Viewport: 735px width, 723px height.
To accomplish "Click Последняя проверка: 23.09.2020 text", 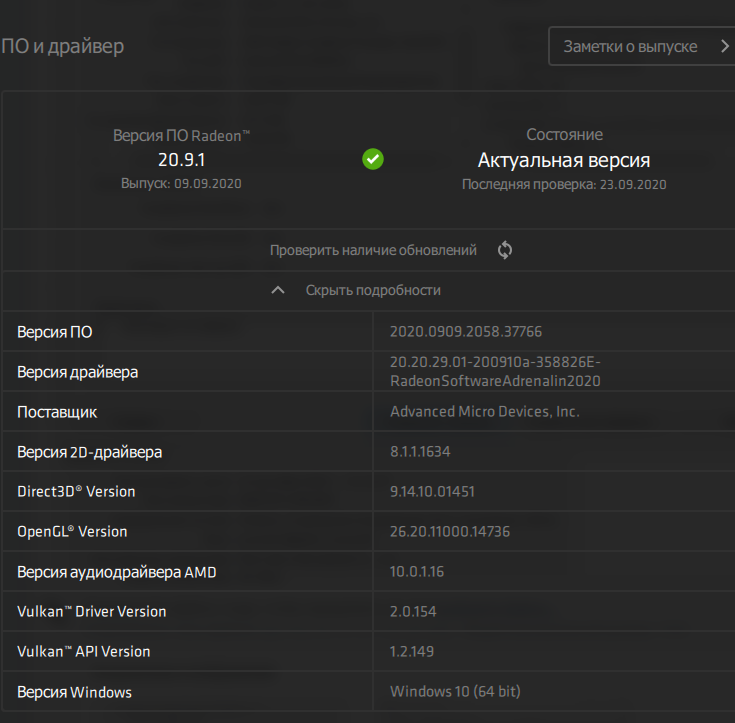I will 564,184.
